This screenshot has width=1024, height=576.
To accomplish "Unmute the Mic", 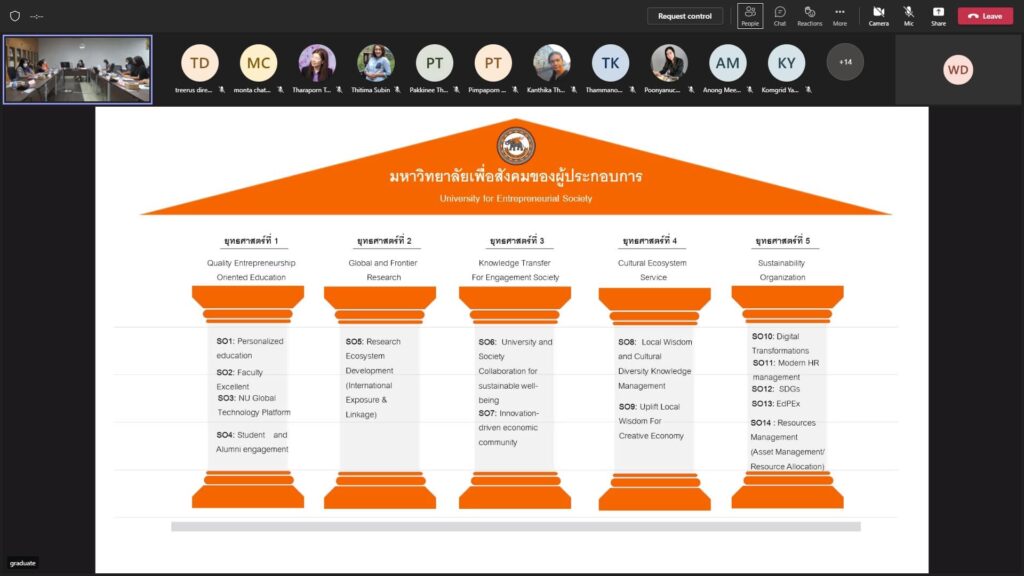I will [908, 16].
